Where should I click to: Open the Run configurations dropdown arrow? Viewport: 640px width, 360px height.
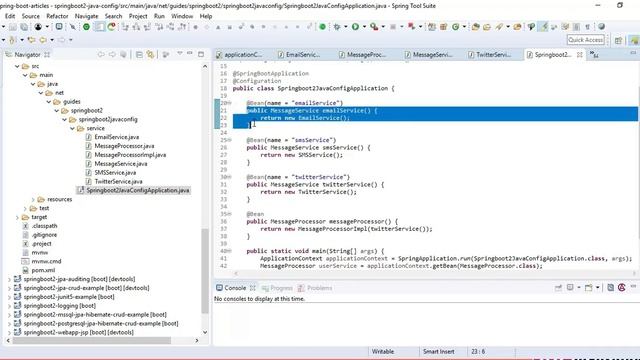point(364,27)
